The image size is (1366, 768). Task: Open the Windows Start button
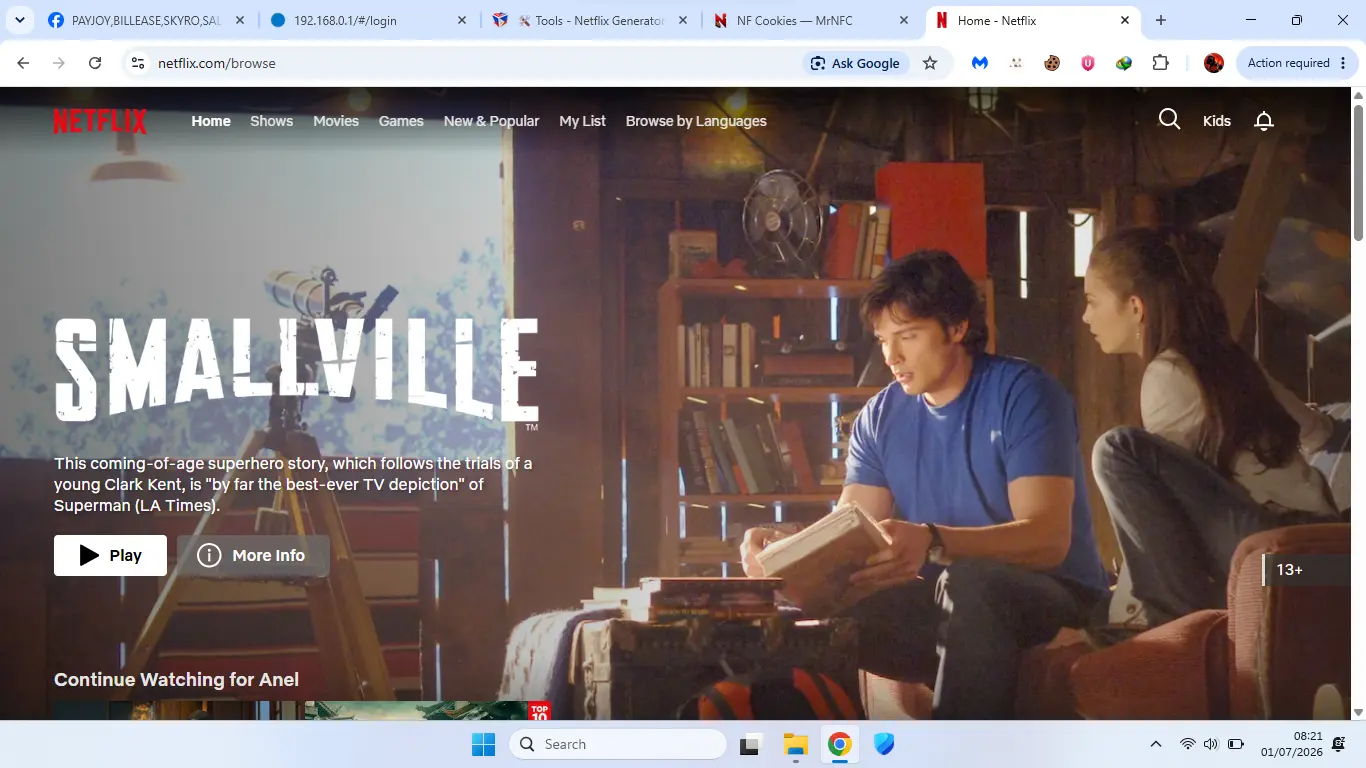(x=484, y=745)
